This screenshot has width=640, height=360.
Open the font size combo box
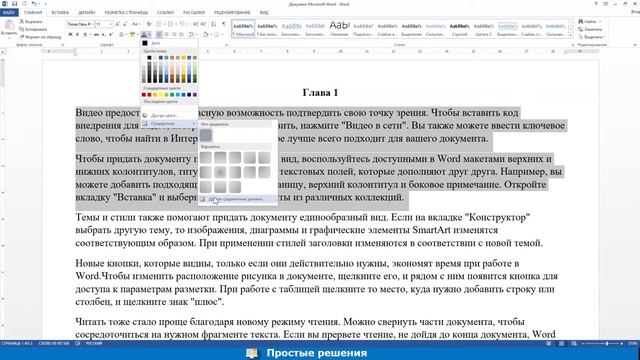click(104, 24)
